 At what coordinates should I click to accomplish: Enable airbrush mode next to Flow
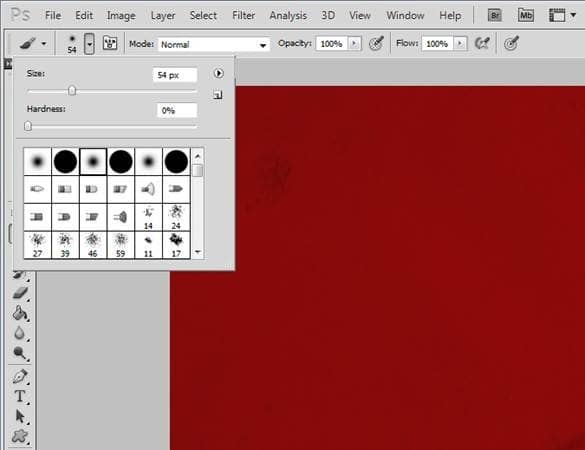[x=482, y=43]
